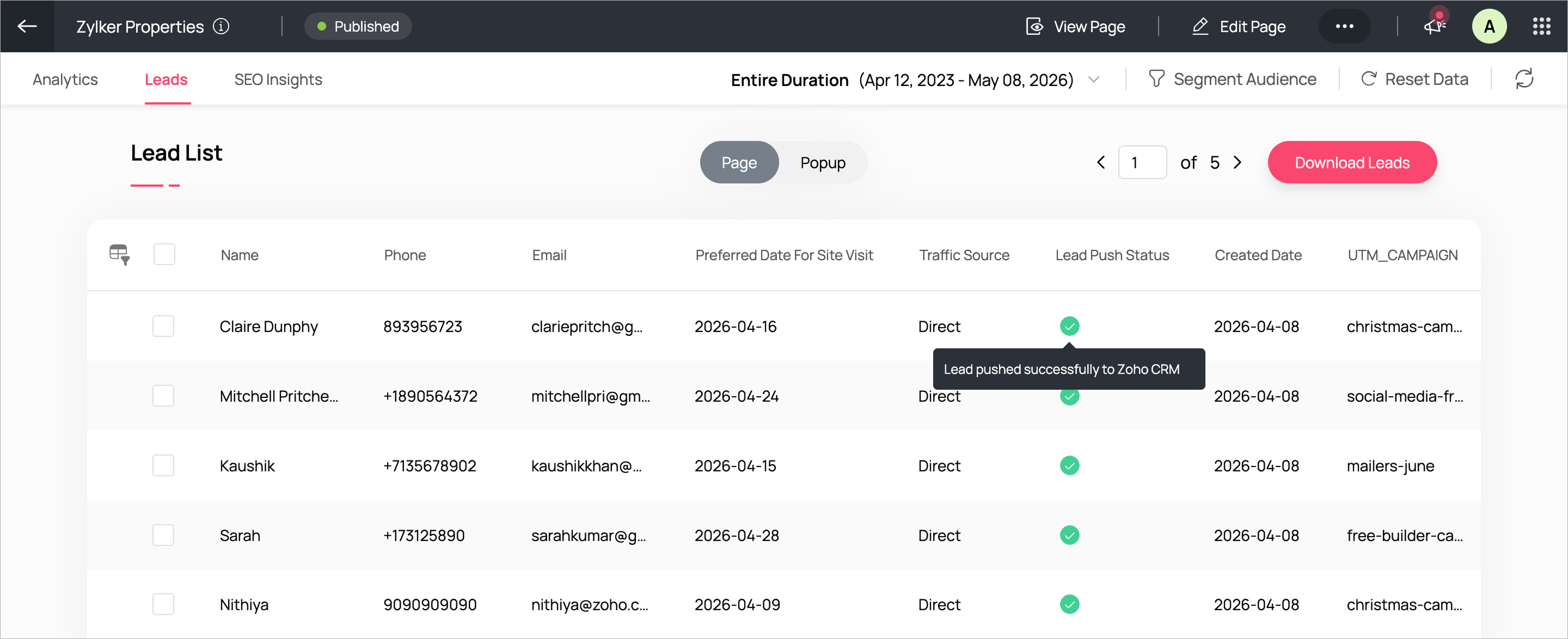Click the back arrow icon
This screenshot has height=639, width=1568.
coord(27,26)
